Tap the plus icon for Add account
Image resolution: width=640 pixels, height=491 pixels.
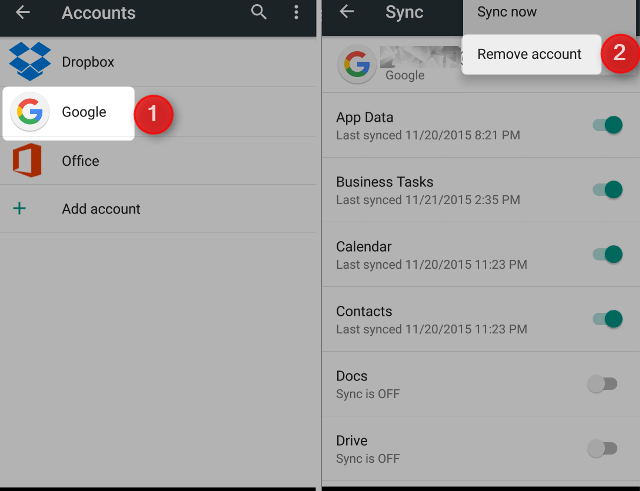pyautogui.click(x=19, y=209)
